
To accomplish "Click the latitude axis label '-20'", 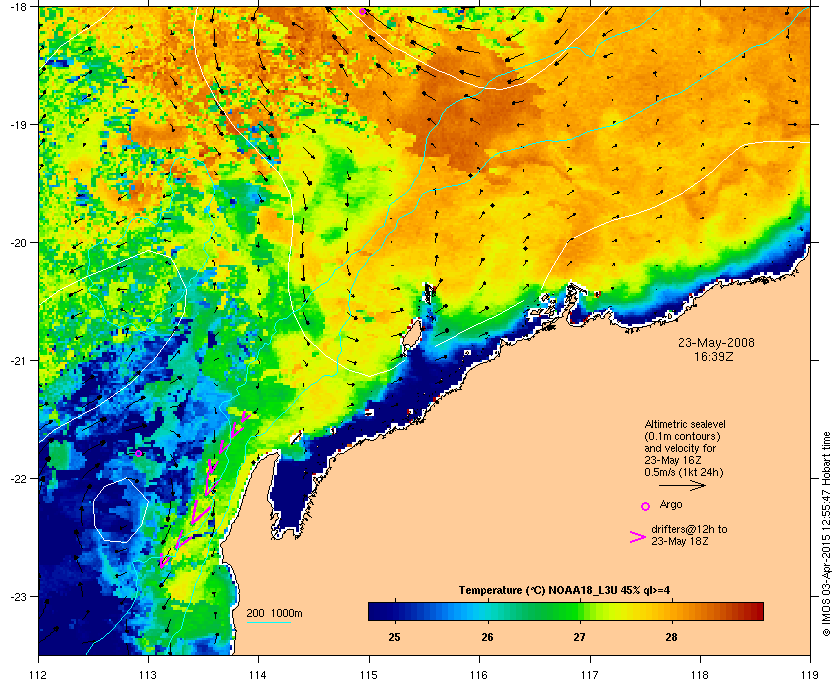I will coord(18,242).
